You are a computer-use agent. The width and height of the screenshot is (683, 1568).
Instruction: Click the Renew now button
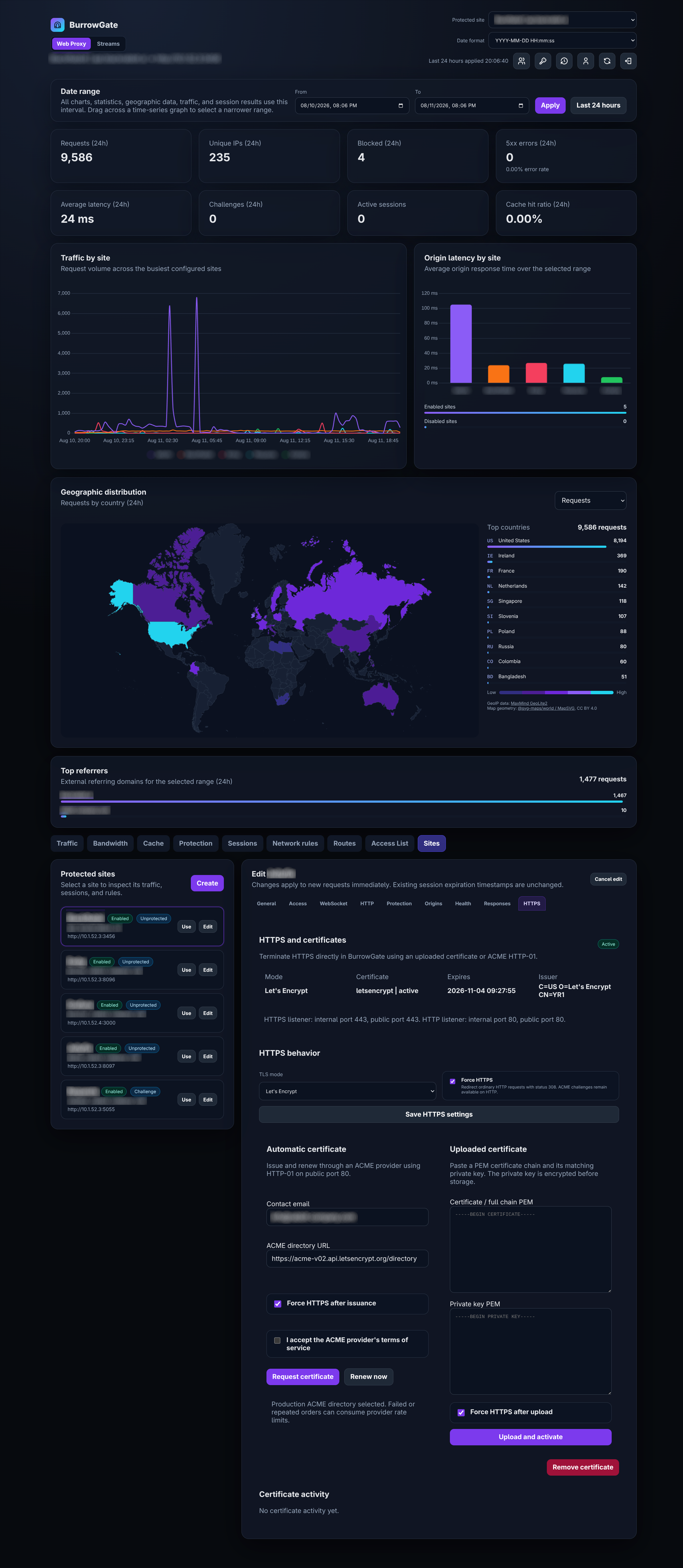pyautogui.click(x=369, y=1376)
